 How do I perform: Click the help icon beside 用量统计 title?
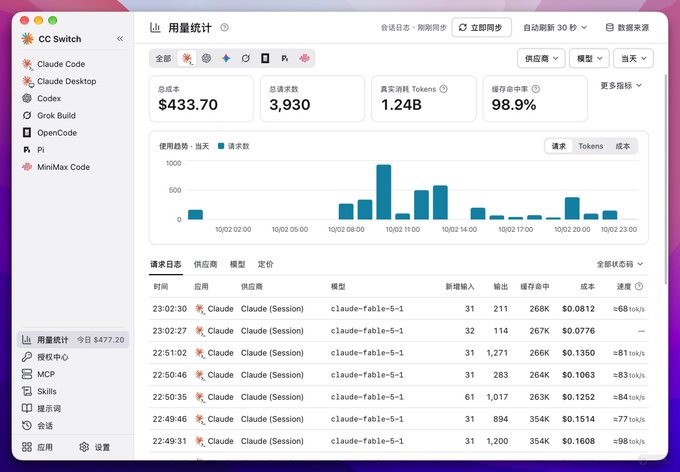[224, 27]
